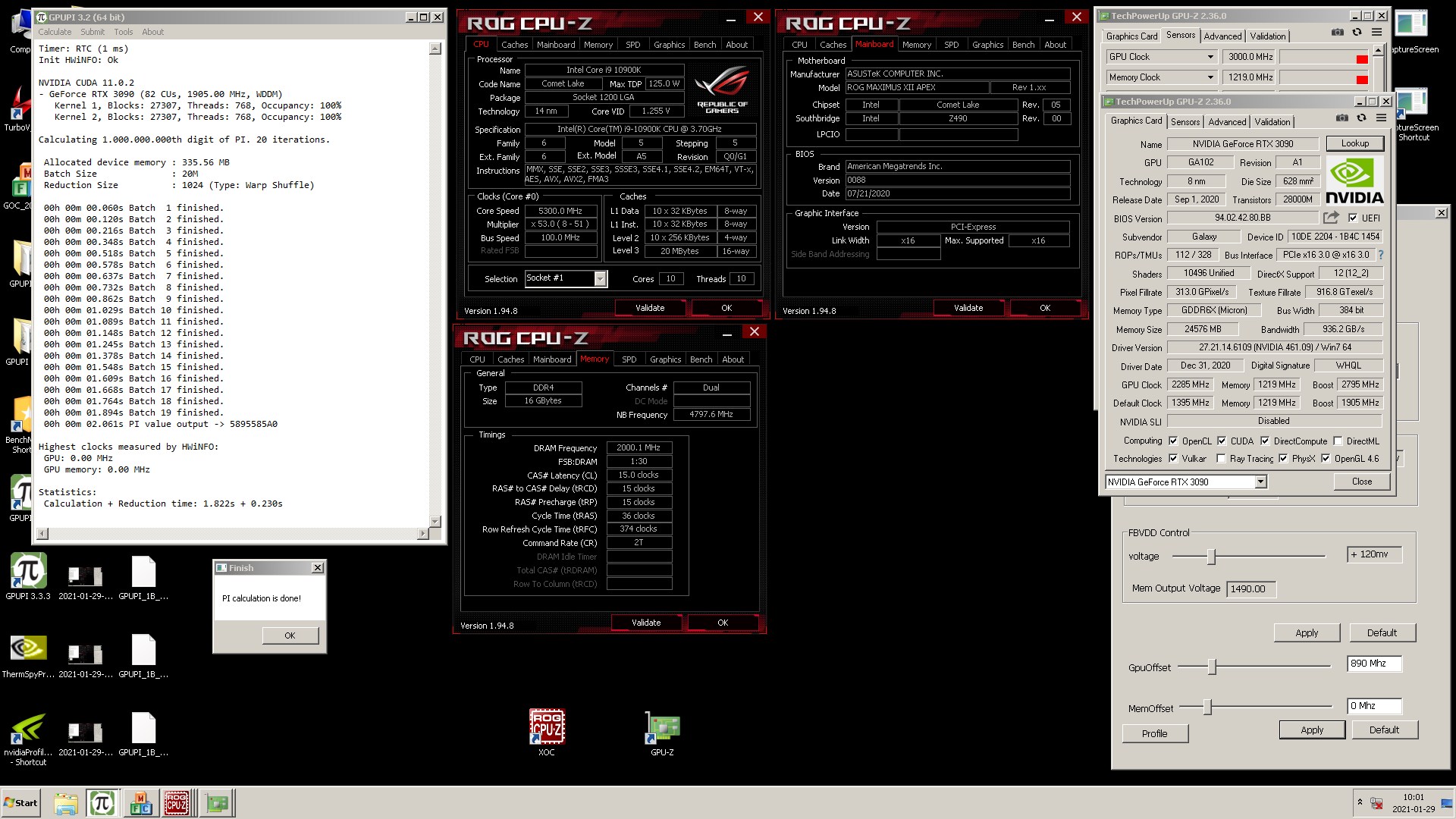Toggle DirectCompute checkbox

pyautogui.click(x=1265, y=441)
